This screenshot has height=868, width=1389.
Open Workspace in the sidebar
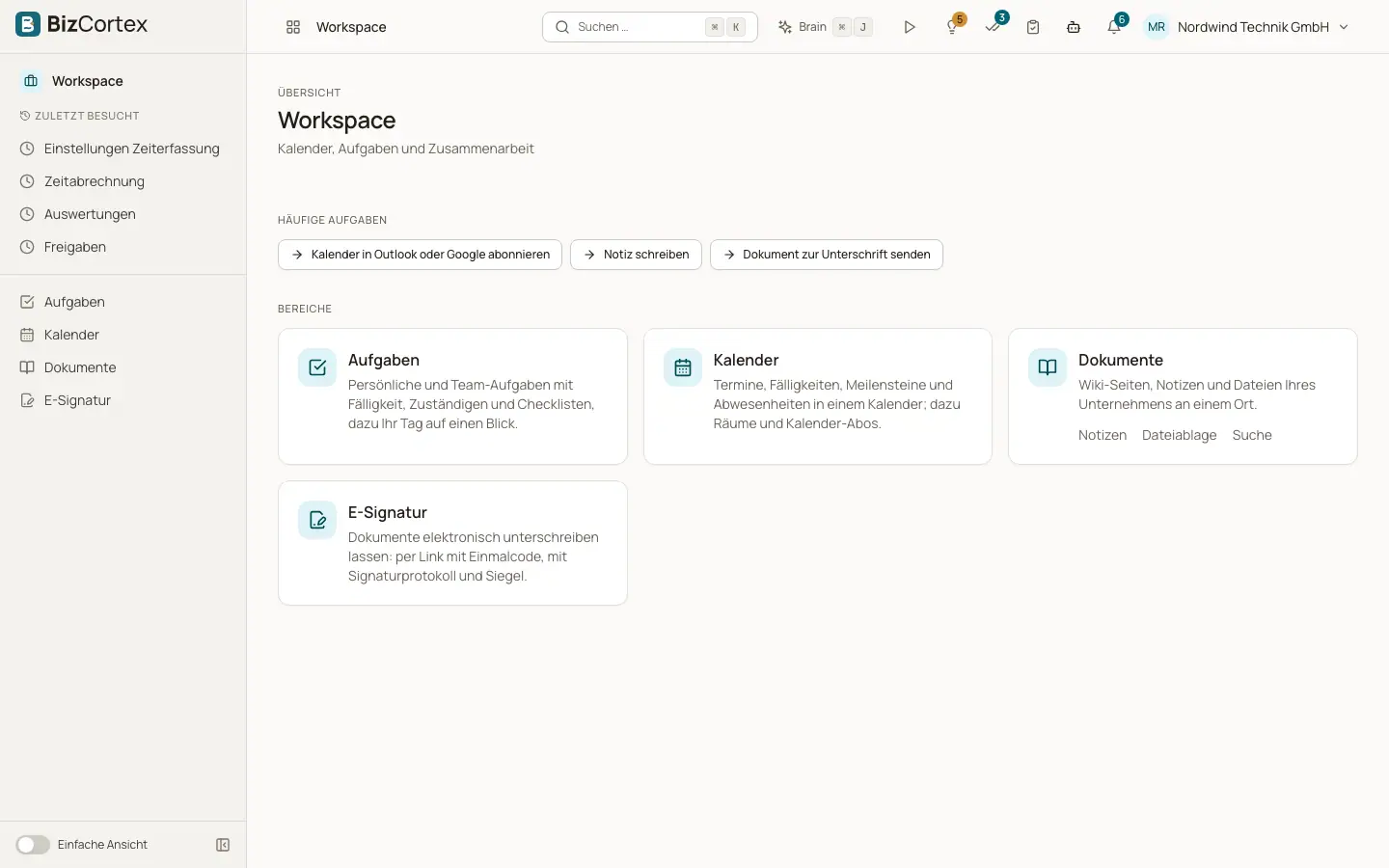point(123,81)
